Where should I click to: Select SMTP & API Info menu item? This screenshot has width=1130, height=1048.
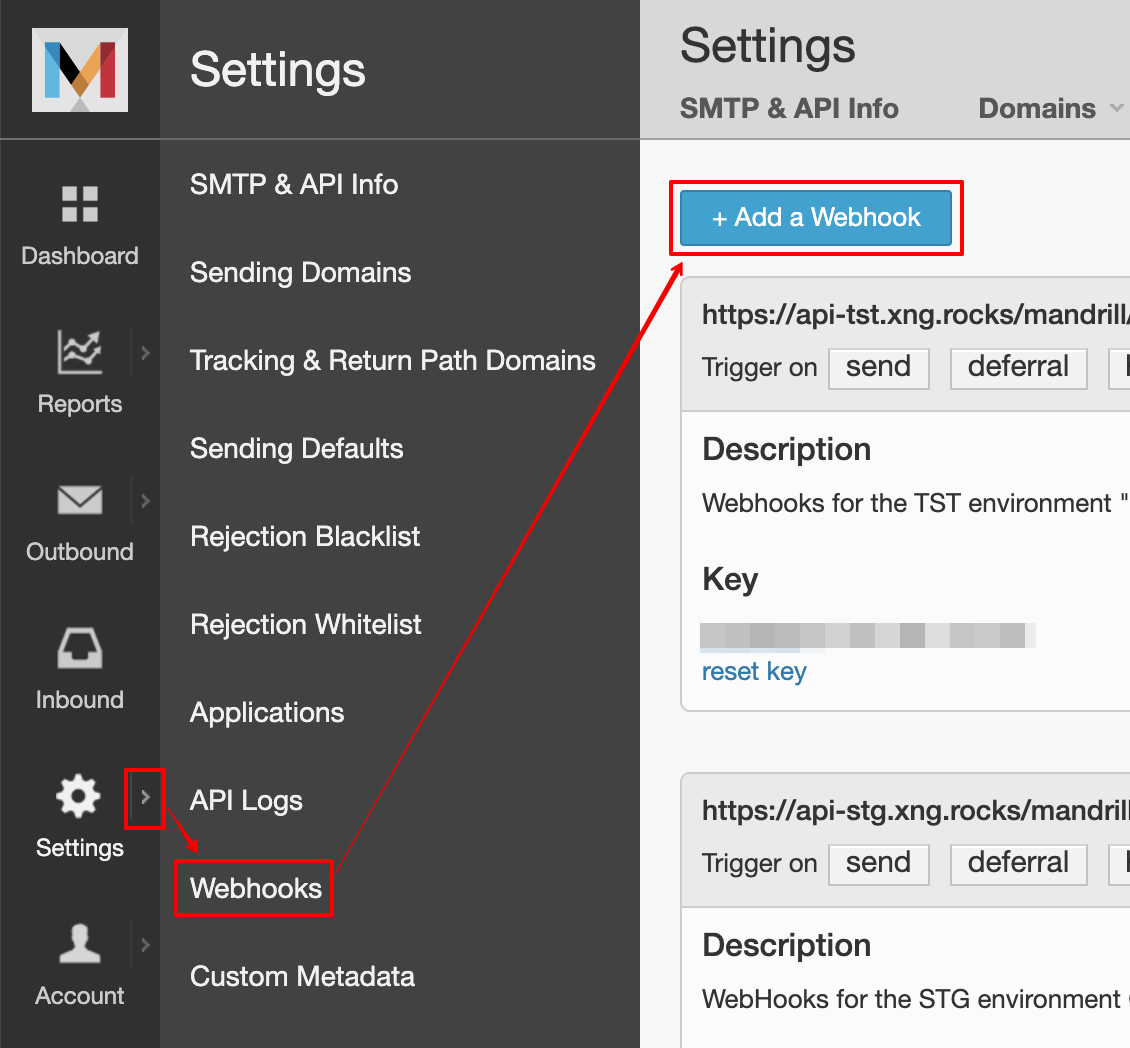pos(294,185)
